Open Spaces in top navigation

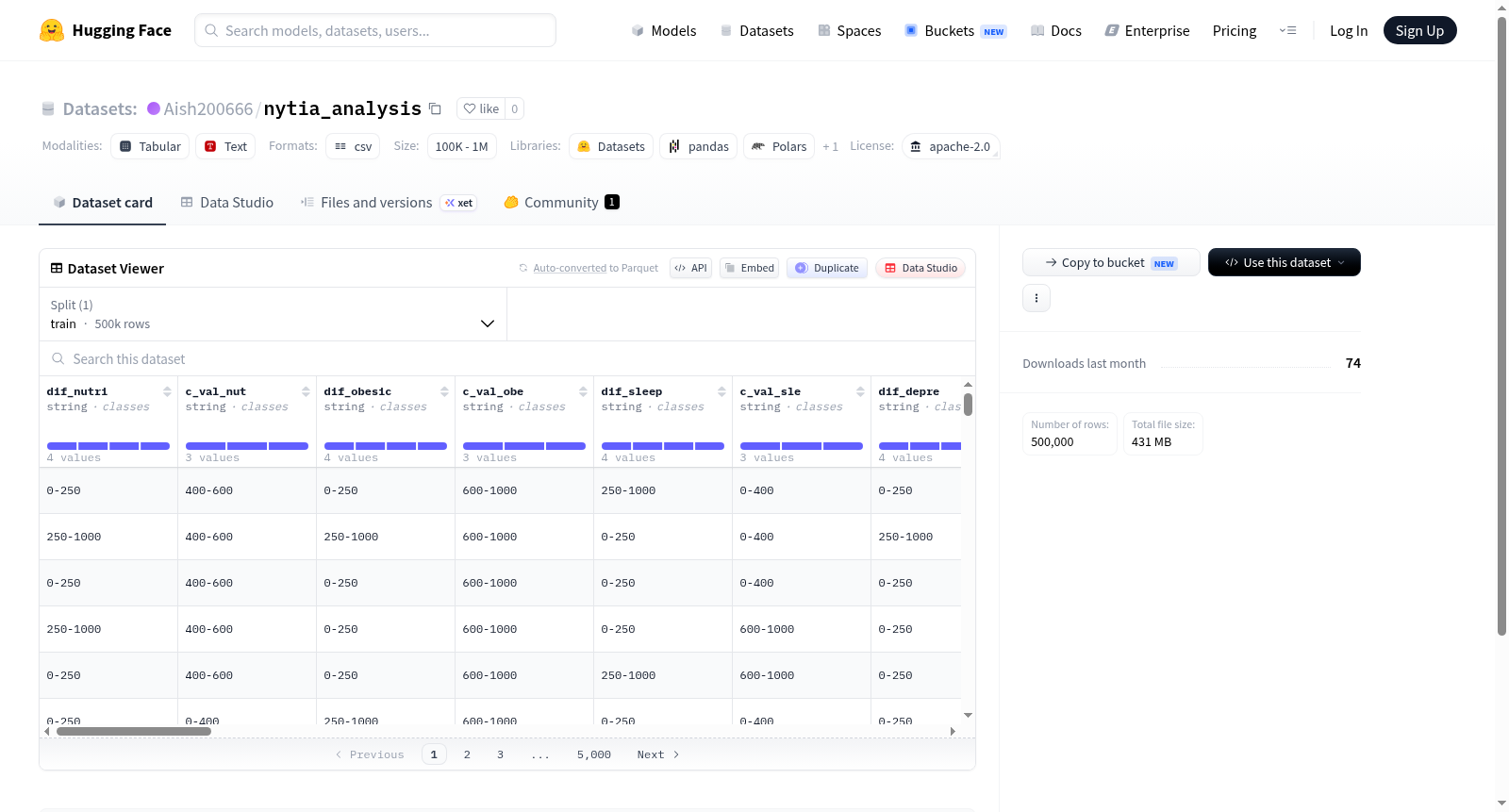[x=850, y=31]
